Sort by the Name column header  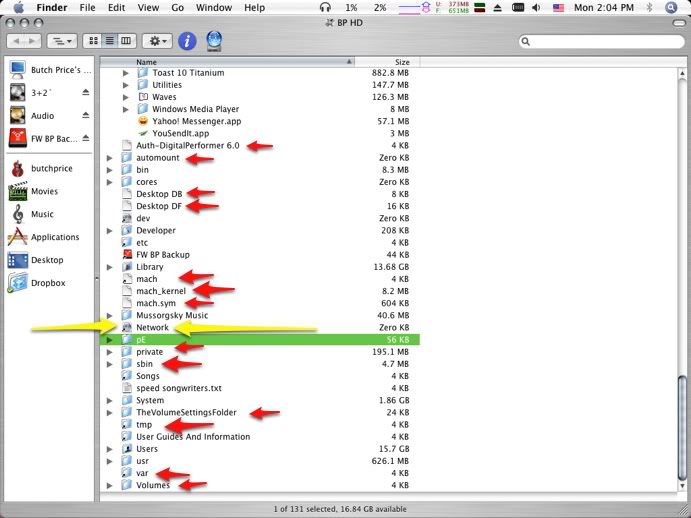(227, 62)
